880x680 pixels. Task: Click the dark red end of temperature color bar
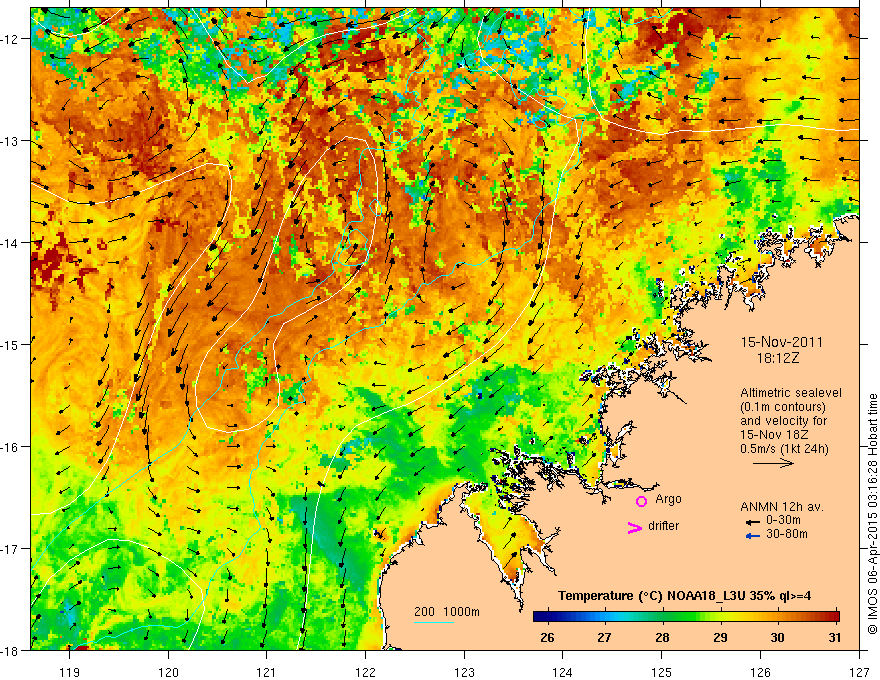(x=835, y=617)
